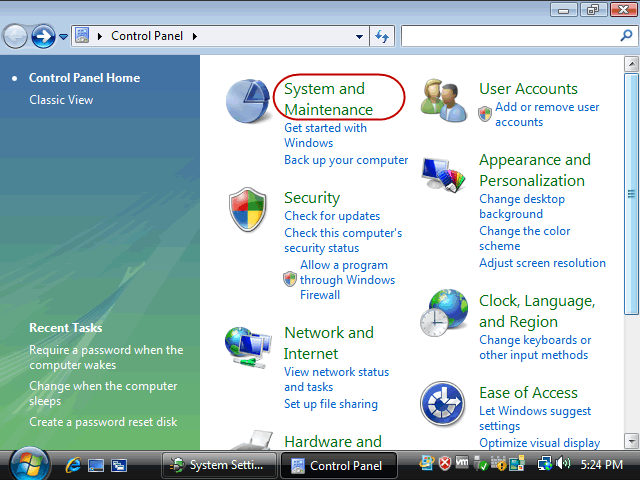Click the scrollbar up arrow
Screen dimensions: 640x480
coord(631,64)
